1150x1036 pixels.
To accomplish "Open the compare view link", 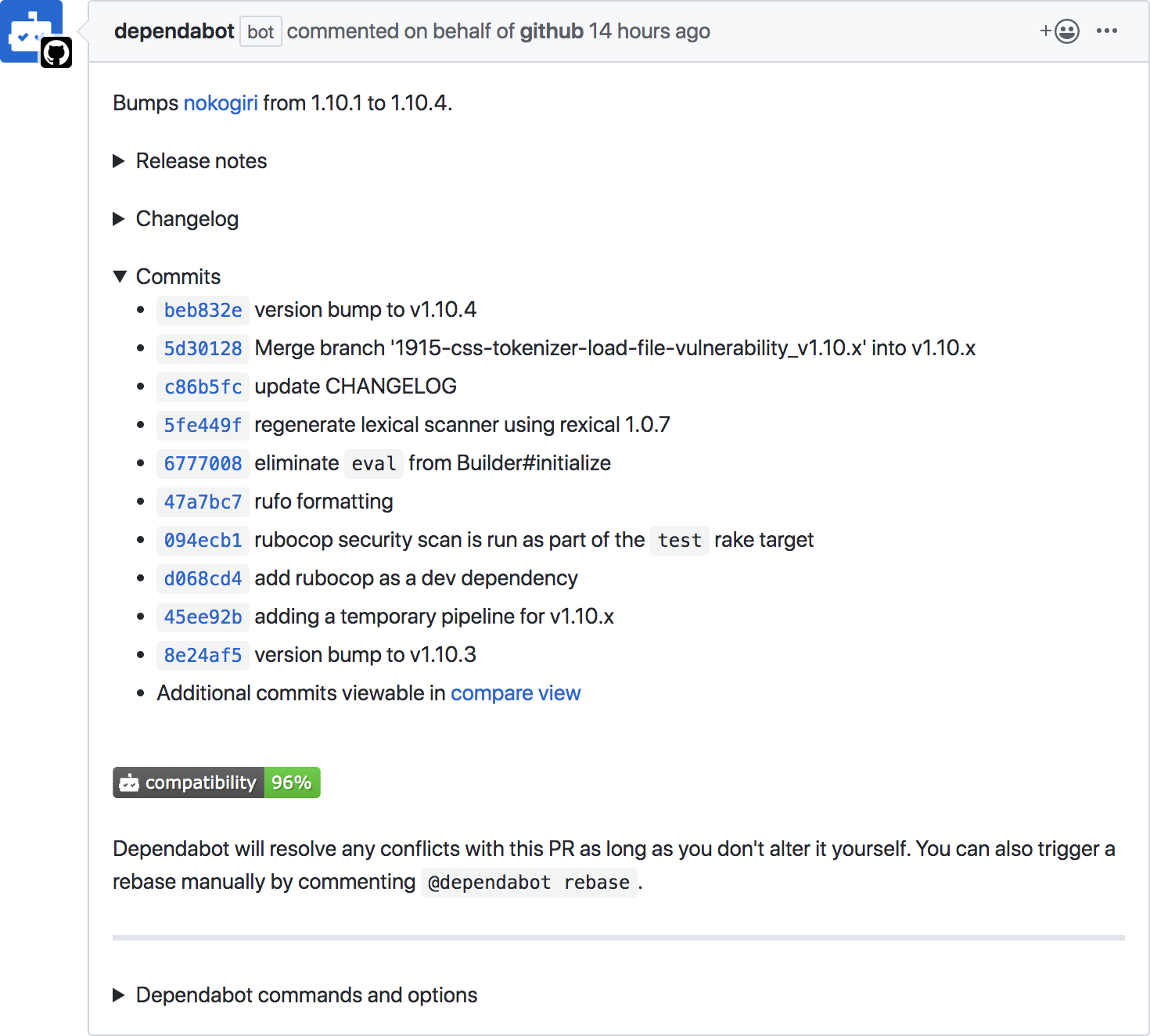I will click(x=516, y=693).
